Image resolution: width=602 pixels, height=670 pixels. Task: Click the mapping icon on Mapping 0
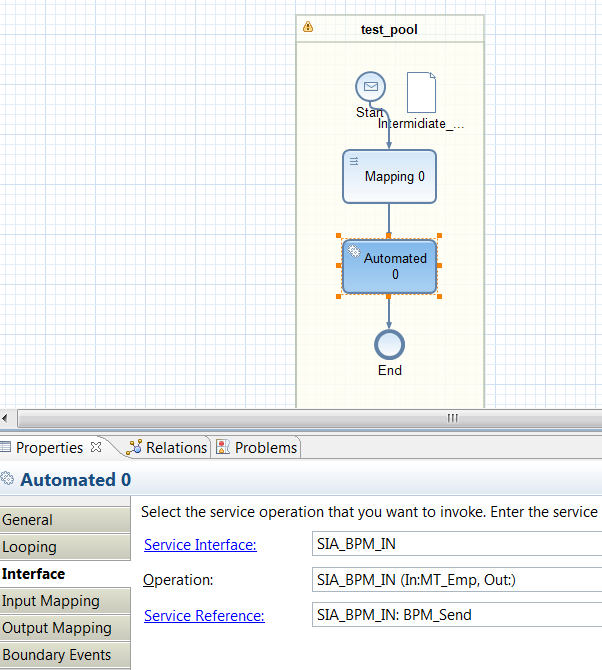[354, 161]
